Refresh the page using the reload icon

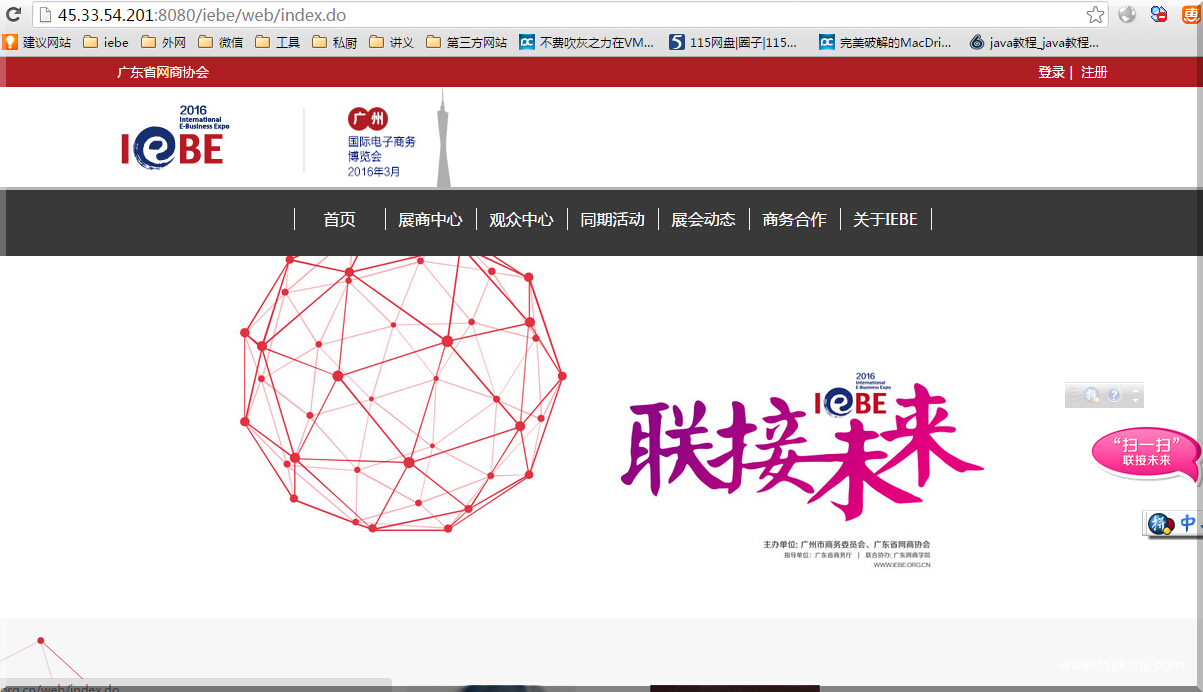click(14, 15)
